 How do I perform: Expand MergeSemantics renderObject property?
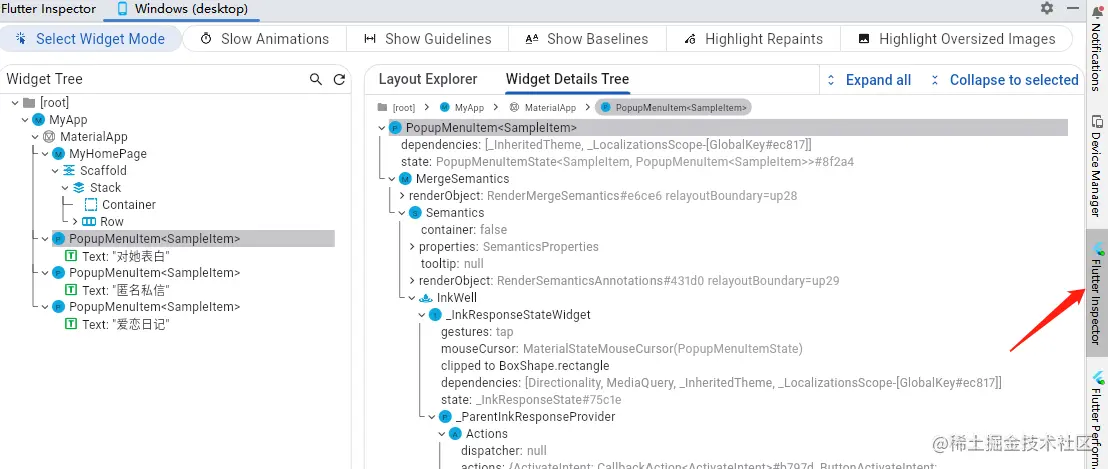pyautogui.click(x=402, y=196)
